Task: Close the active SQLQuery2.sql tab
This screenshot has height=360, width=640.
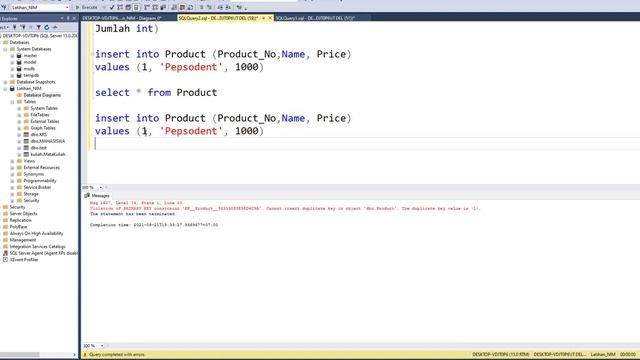Action: (x=270, y=18)
